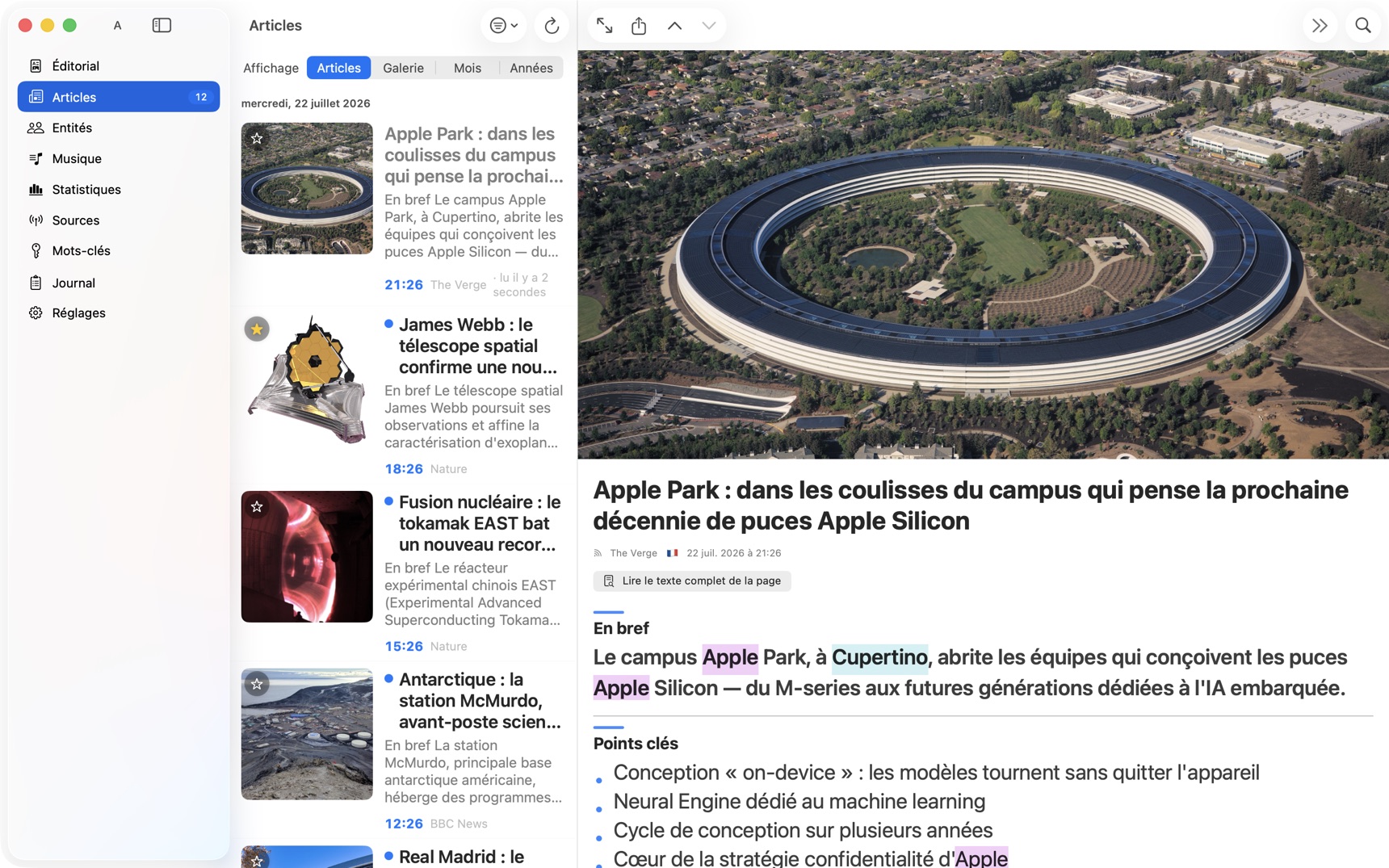Star the Real Madrid article
This screenshot has width=1389, height=868.
point(257,861)
